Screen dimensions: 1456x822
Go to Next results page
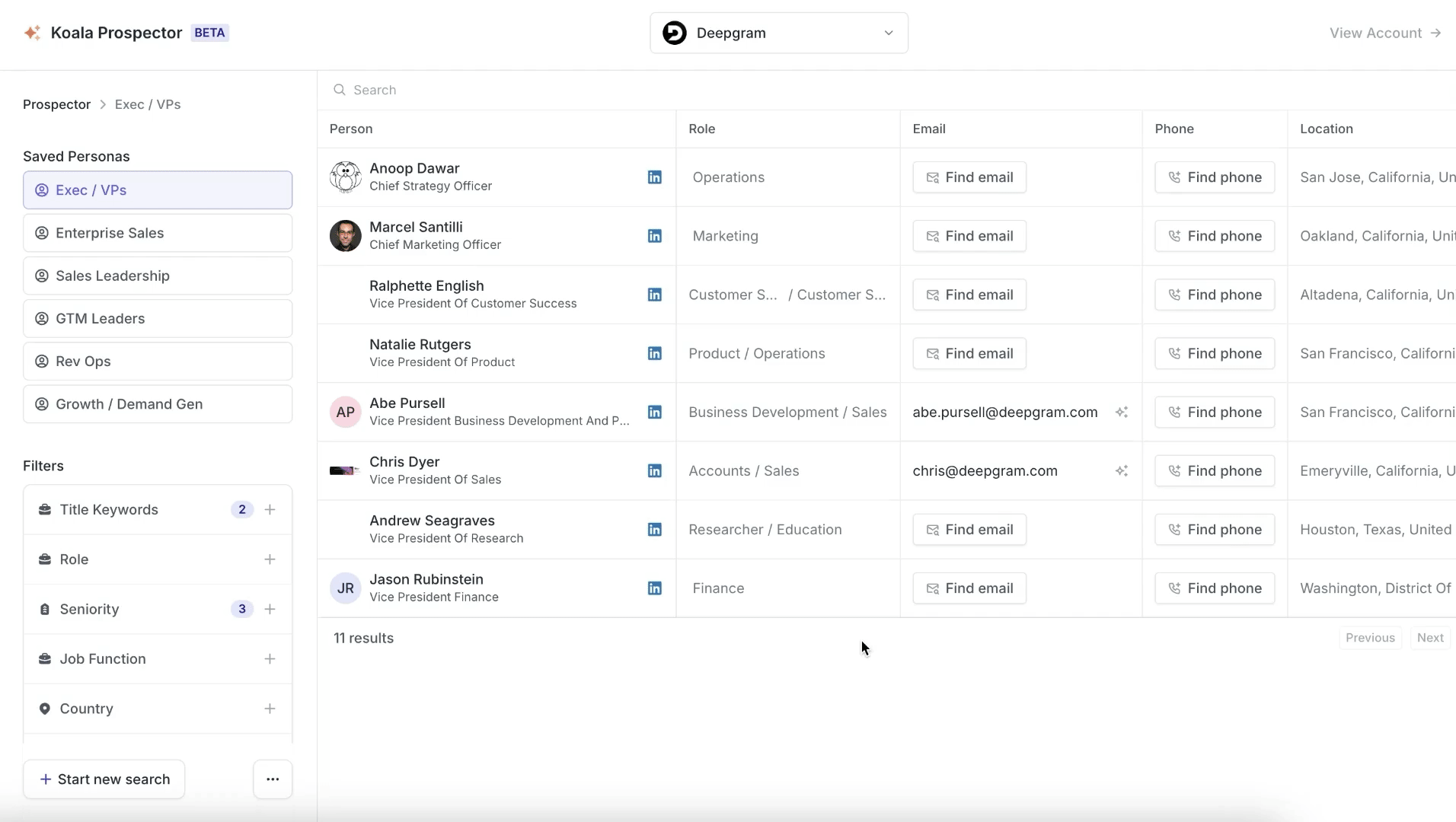(1430, 638)
